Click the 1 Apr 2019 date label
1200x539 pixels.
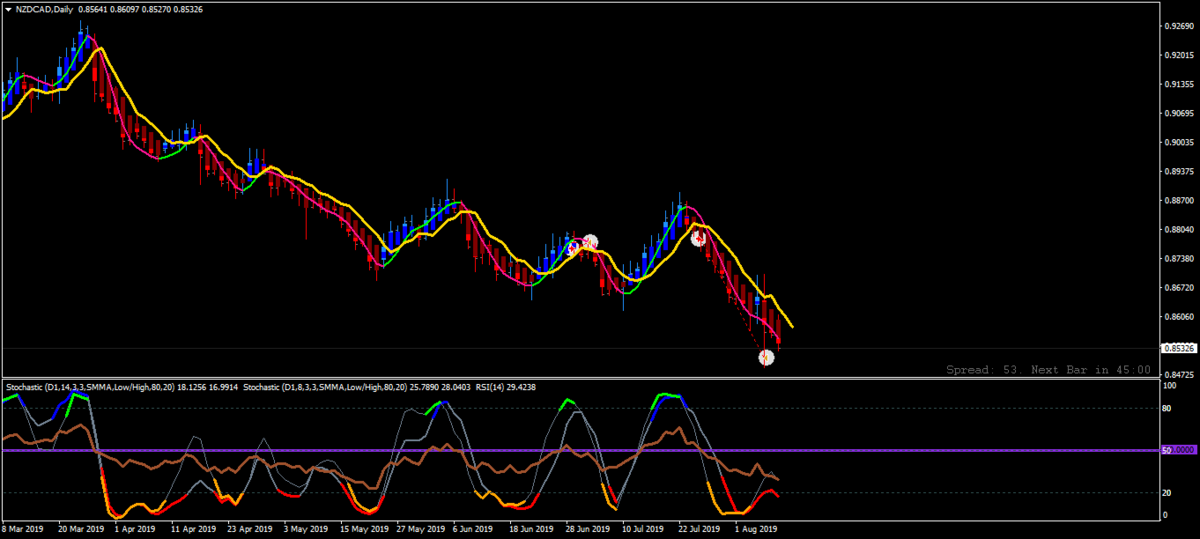click(x=134, y=528)
